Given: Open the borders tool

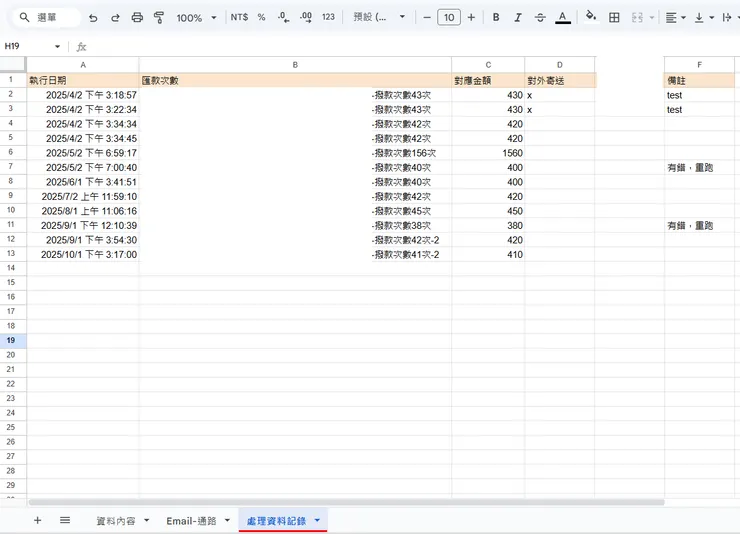Looking at the screenshot, I should [614, 17].
